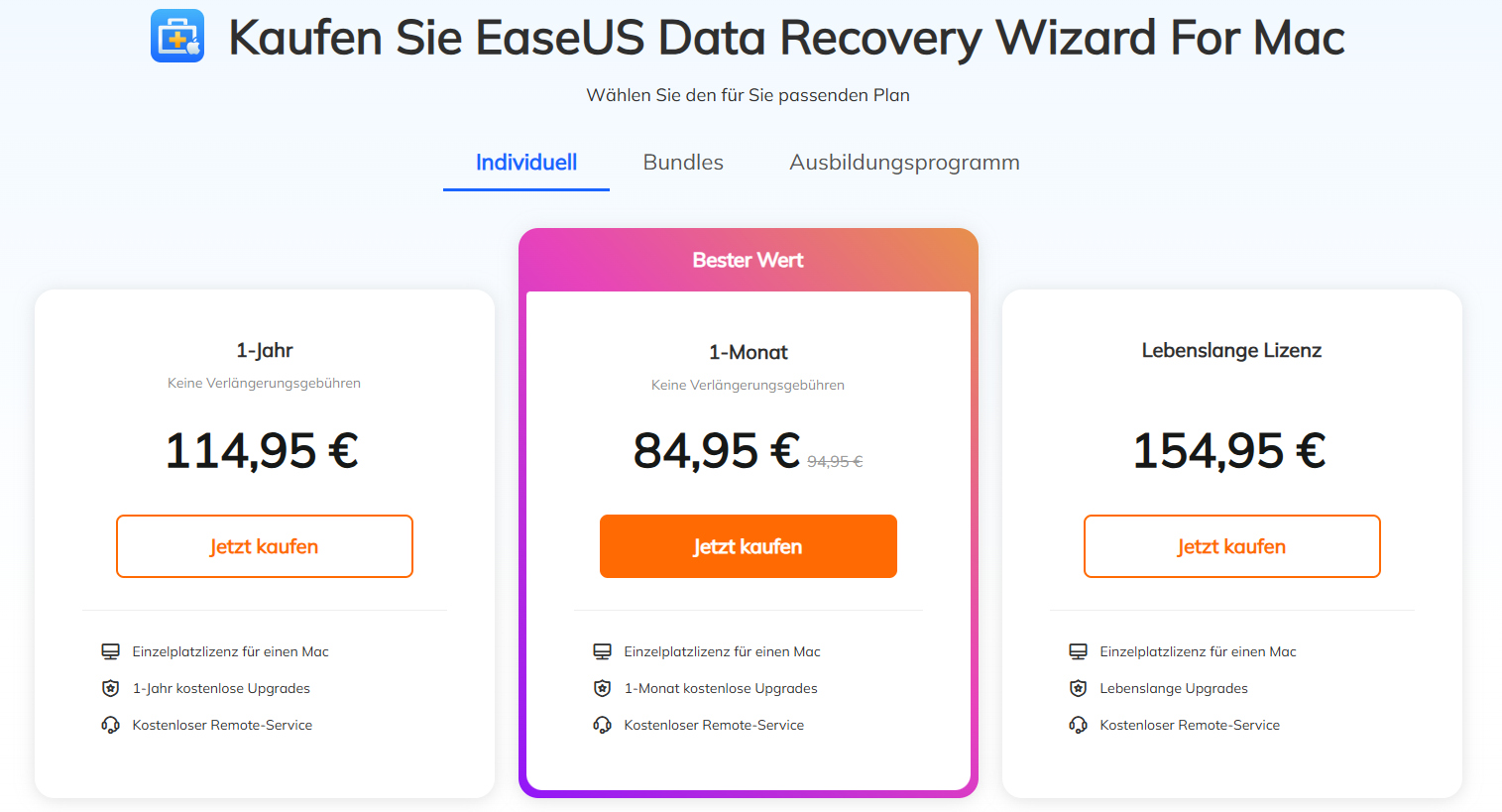
Task: Click the monitor icon in the 1-Monat plan
Action: tap(601, 650)
